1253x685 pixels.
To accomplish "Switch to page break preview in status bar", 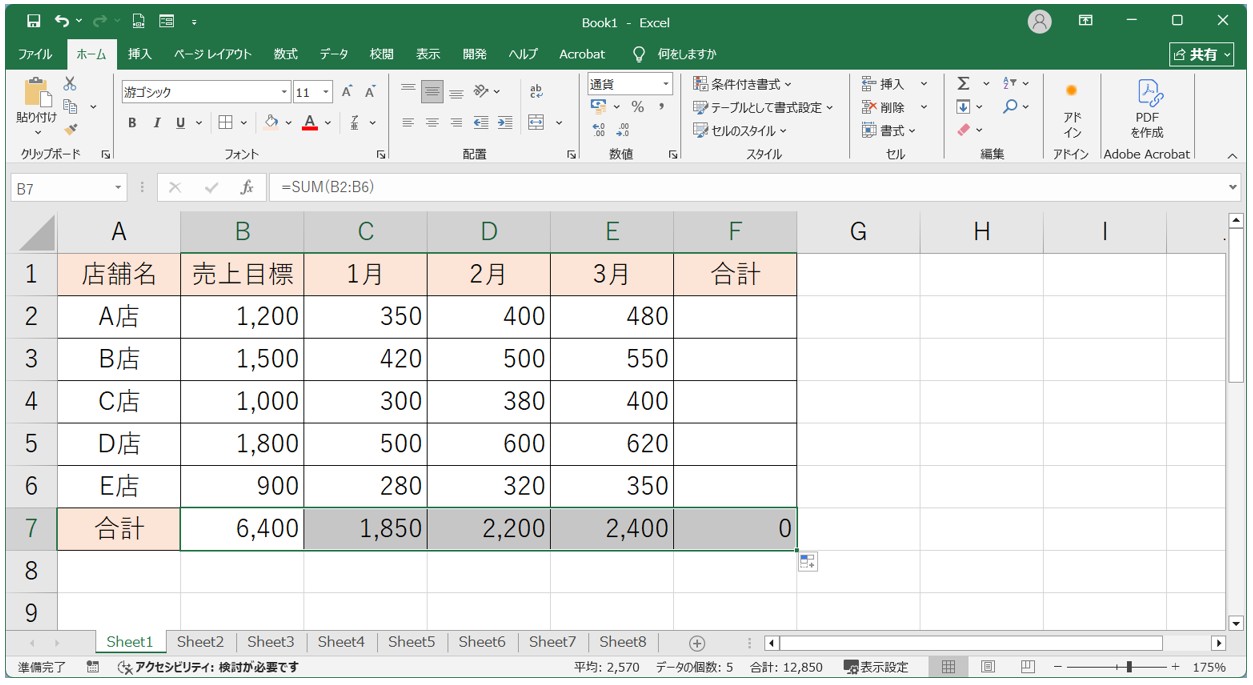I will click(x=1027, y=667).
